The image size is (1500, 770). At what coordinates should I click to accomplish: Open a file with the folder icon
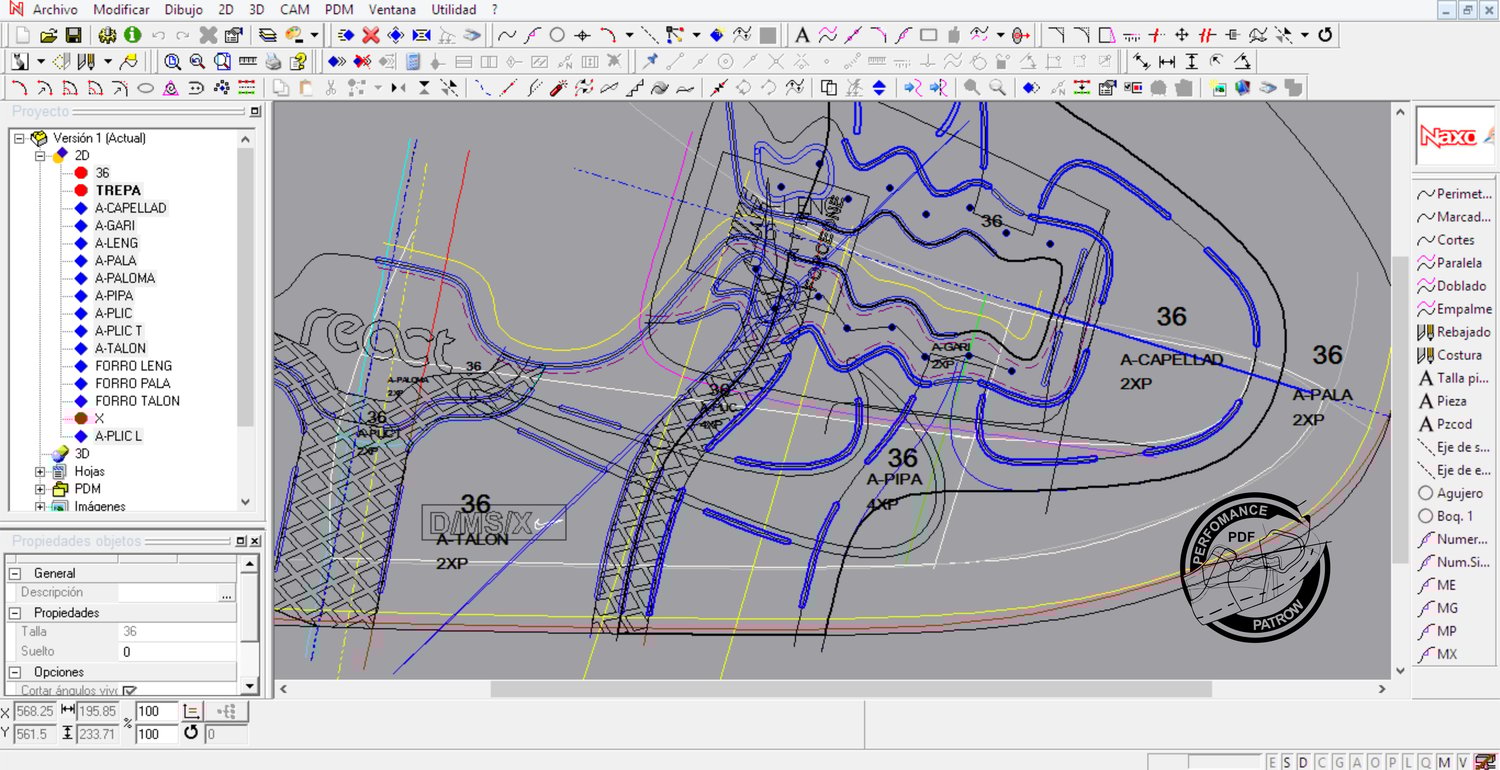(48, 35)
